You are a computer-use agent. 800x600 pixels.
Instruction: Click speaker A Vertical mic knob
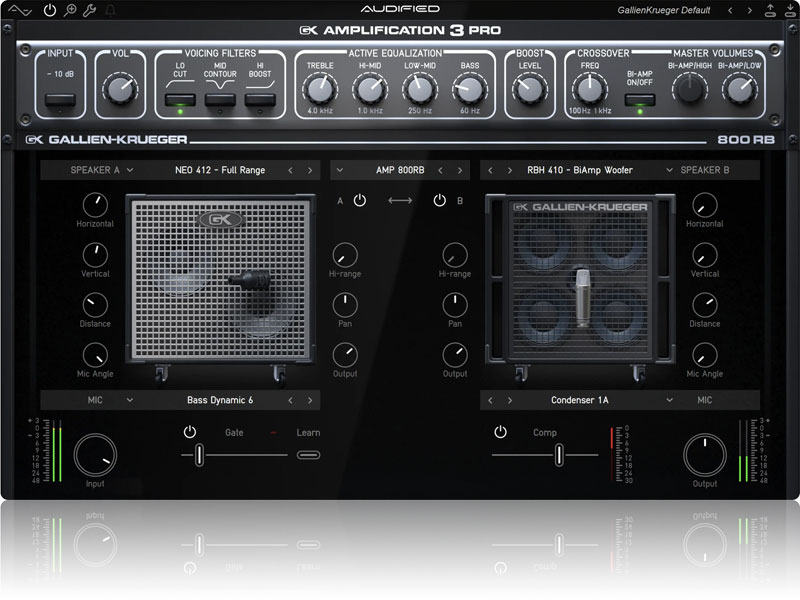[x=95, y=255]
